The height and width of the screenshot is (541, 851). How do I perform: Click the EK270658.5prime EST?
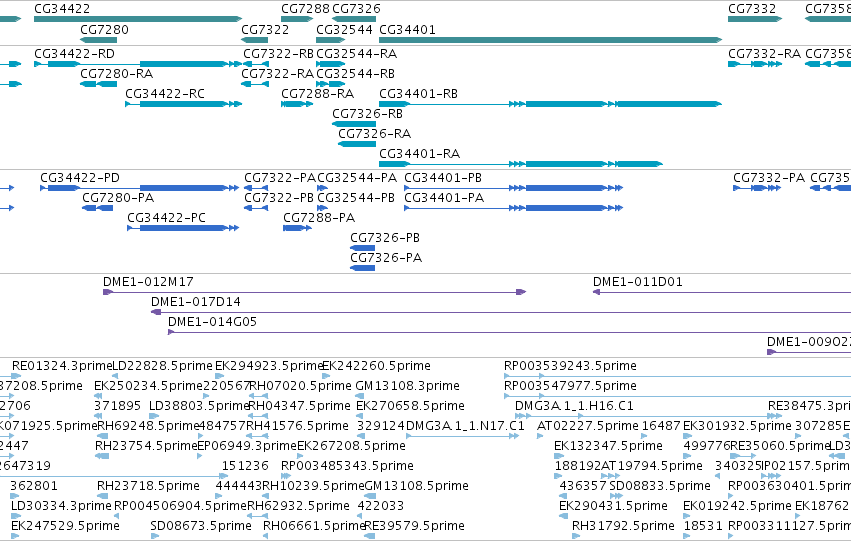[x=360, y=416]
